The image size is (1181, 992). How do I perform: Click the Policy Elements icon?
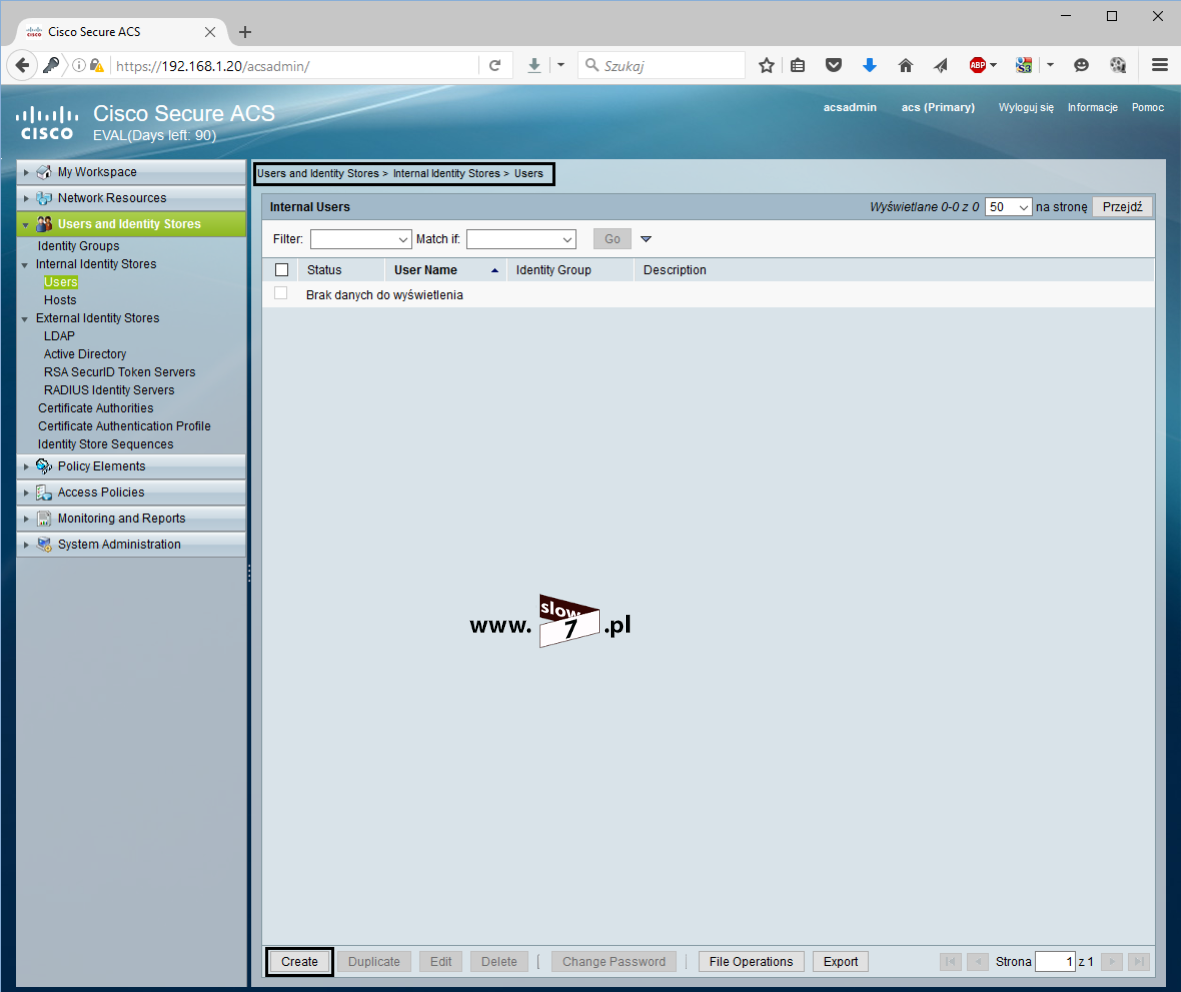[x=44, y=466]
